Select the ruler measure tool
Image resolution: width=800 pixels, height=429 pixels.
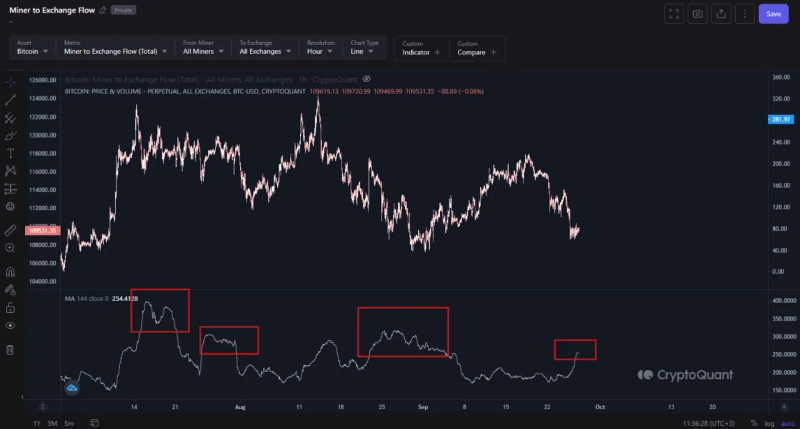10,229
